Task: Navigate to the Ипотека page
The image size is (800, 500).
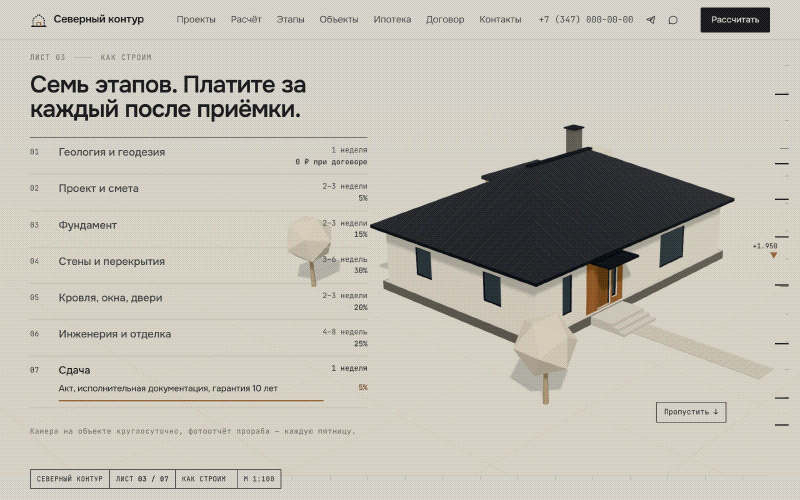Action: pyautogui.click(x=392, y=19)
